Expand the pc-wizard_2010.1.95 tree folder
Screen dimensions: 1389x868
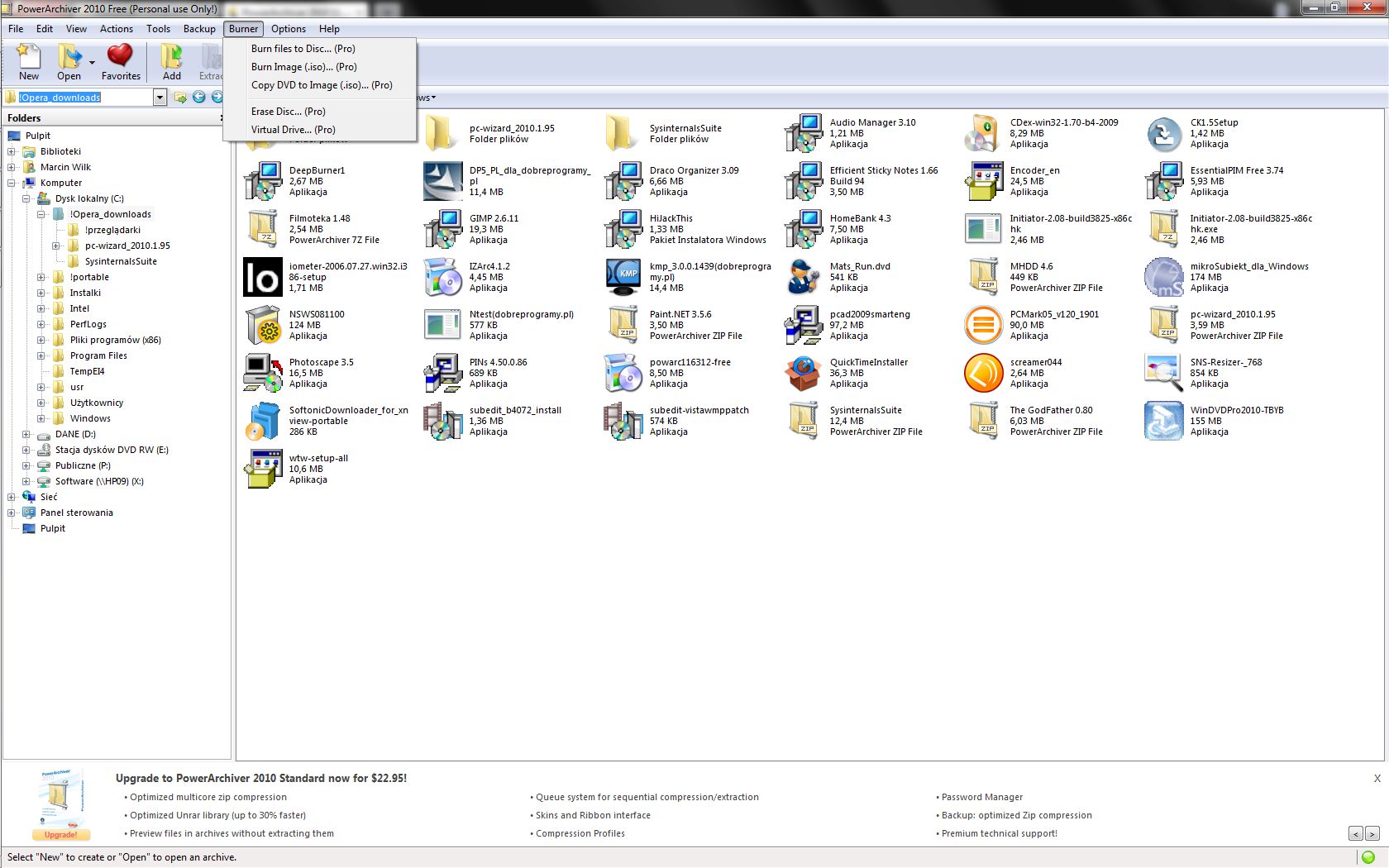pos(56,246)
